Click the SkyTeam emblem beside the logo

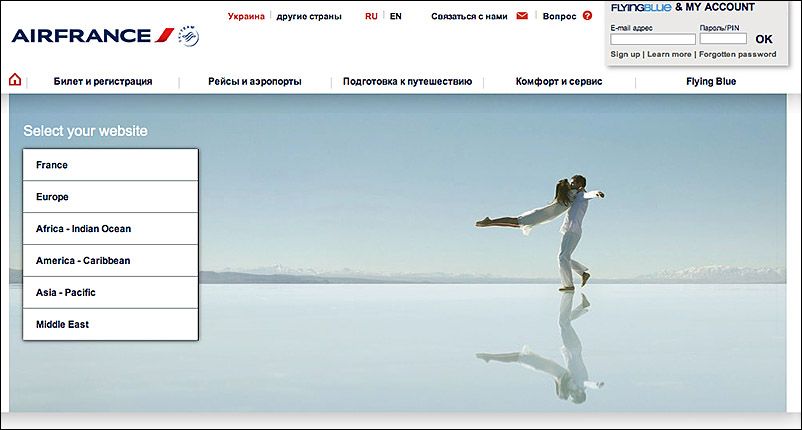pos(188,36)
